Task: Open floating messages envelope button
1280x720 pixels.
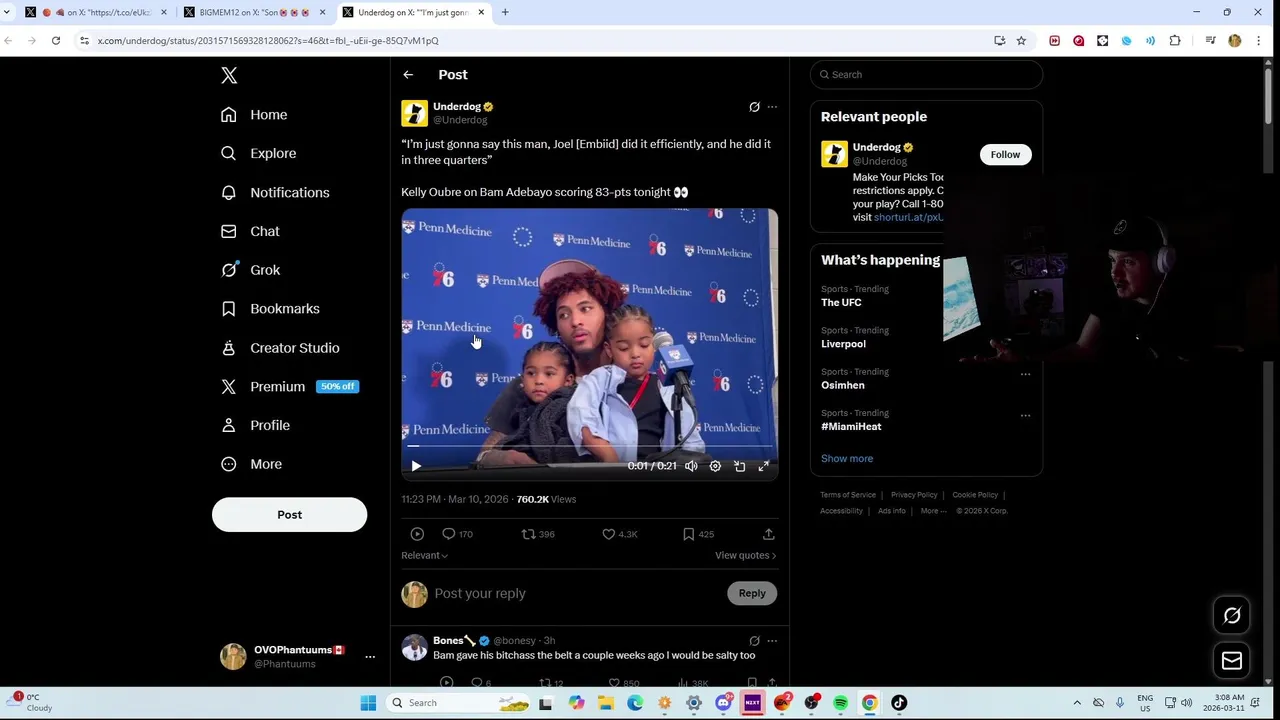Action: [x=1232, y=661]
